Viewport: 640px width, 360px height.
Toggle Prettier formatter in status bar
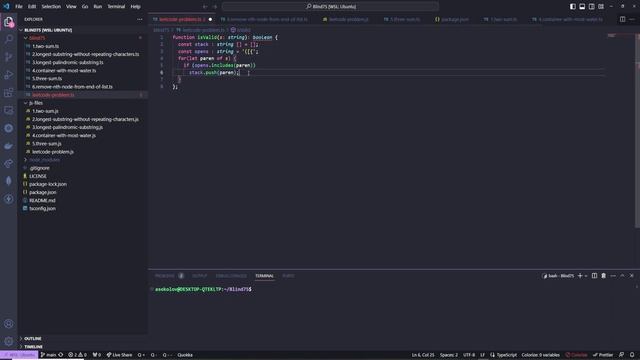click(x=603, y=355)
